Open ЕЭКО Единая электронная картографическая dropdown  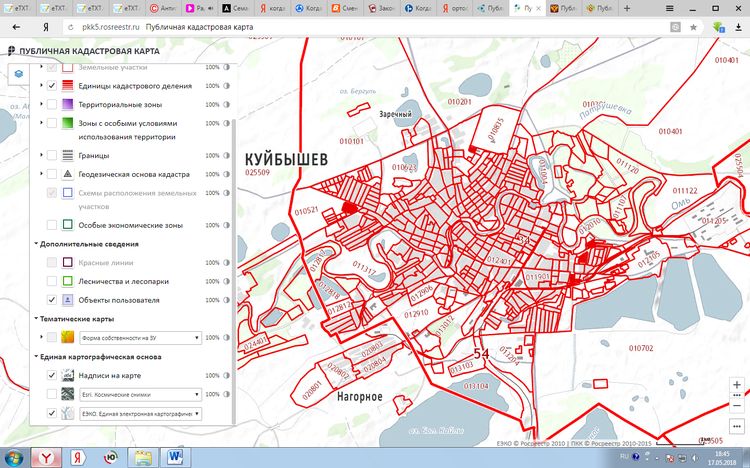pos(141,414)
